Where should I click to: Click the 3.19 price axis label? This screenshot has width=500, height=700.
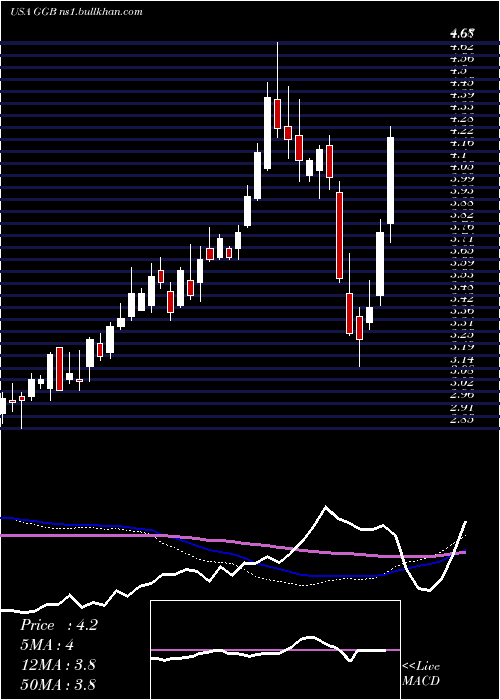(x=462, y=346)
